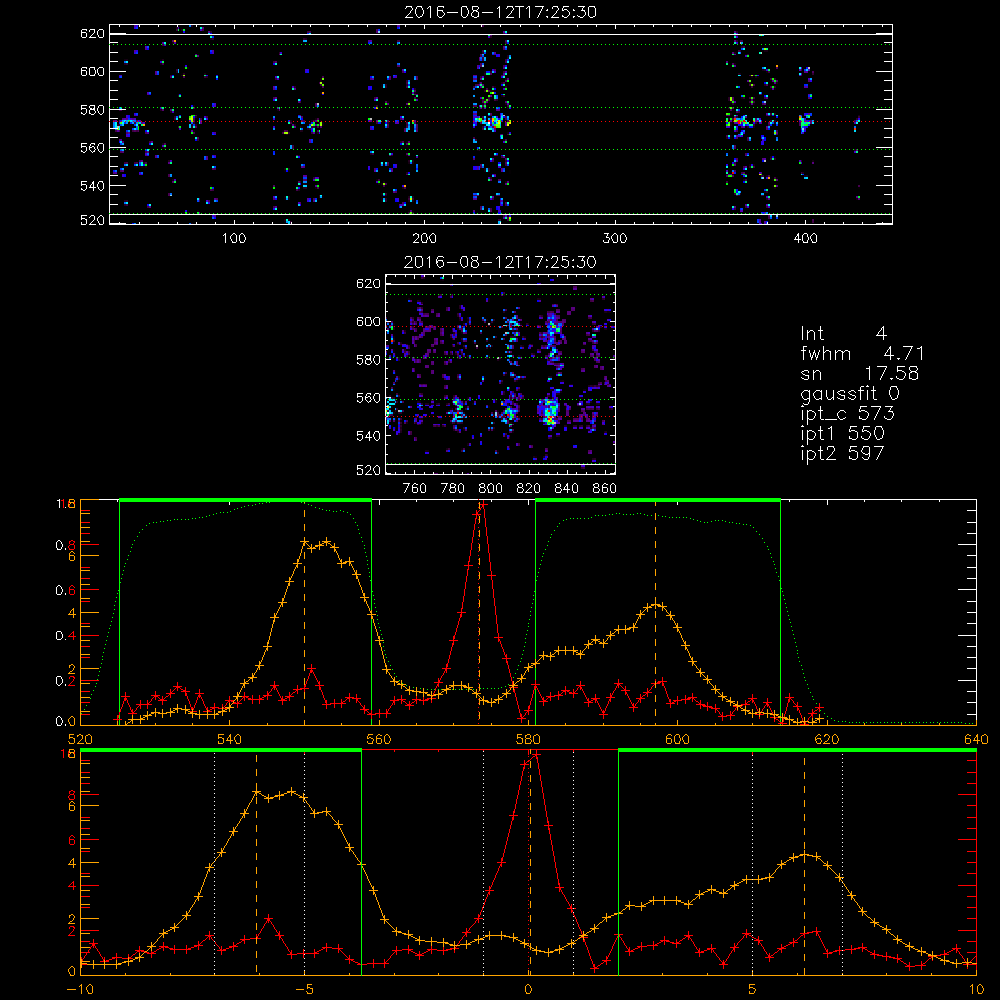The width and height of the screenshot is (1000, 1000).
Task: Click the orange dashed line at 550 in the 520-640 plot
Action: click(304, 613)
